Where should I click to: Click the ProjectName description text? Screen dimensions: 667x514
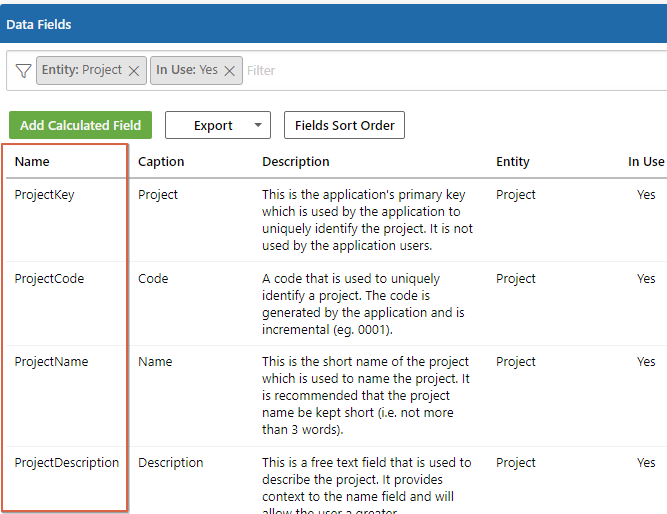(366, 395)
